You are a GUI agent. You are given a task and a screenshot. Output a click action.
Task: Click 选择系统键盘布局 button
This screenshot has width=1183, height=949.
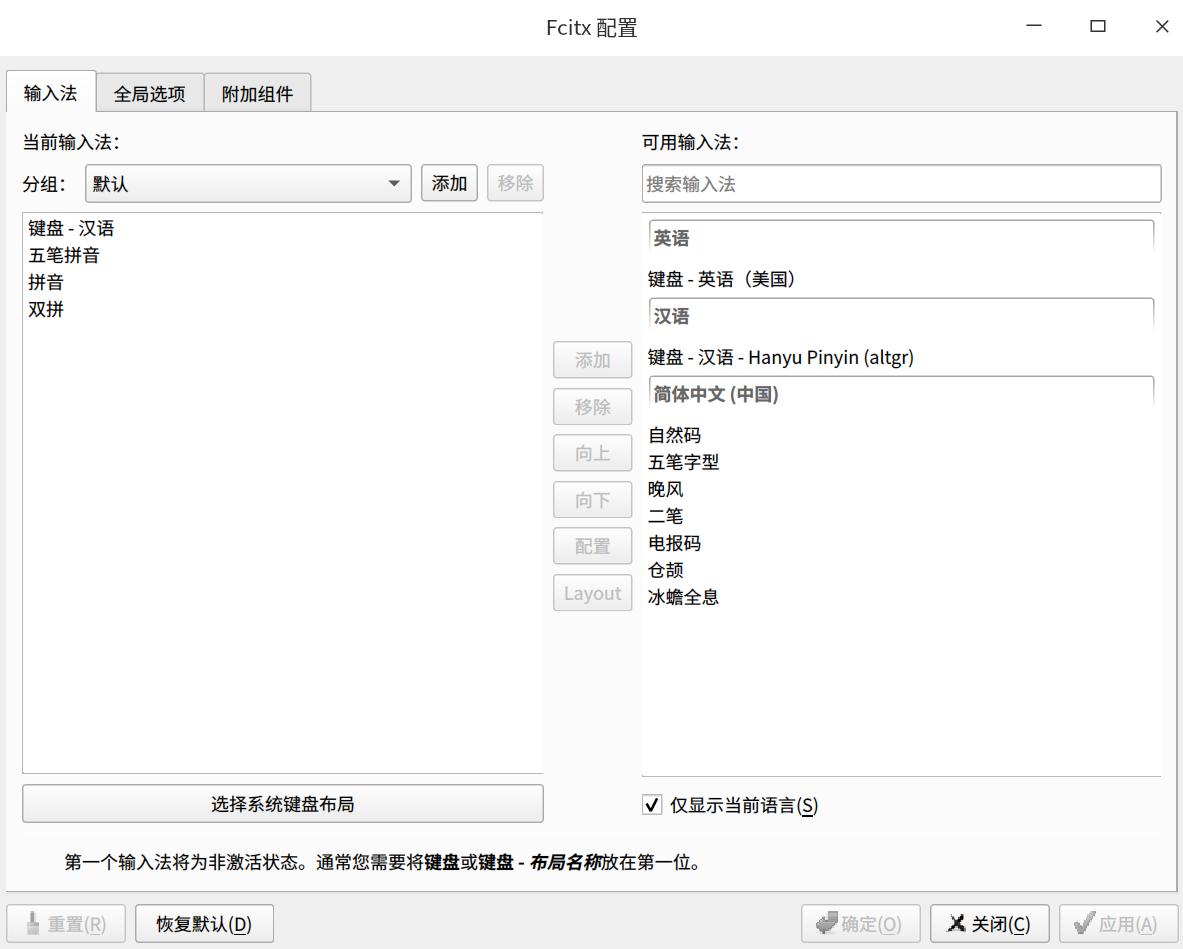pos(282,803)
